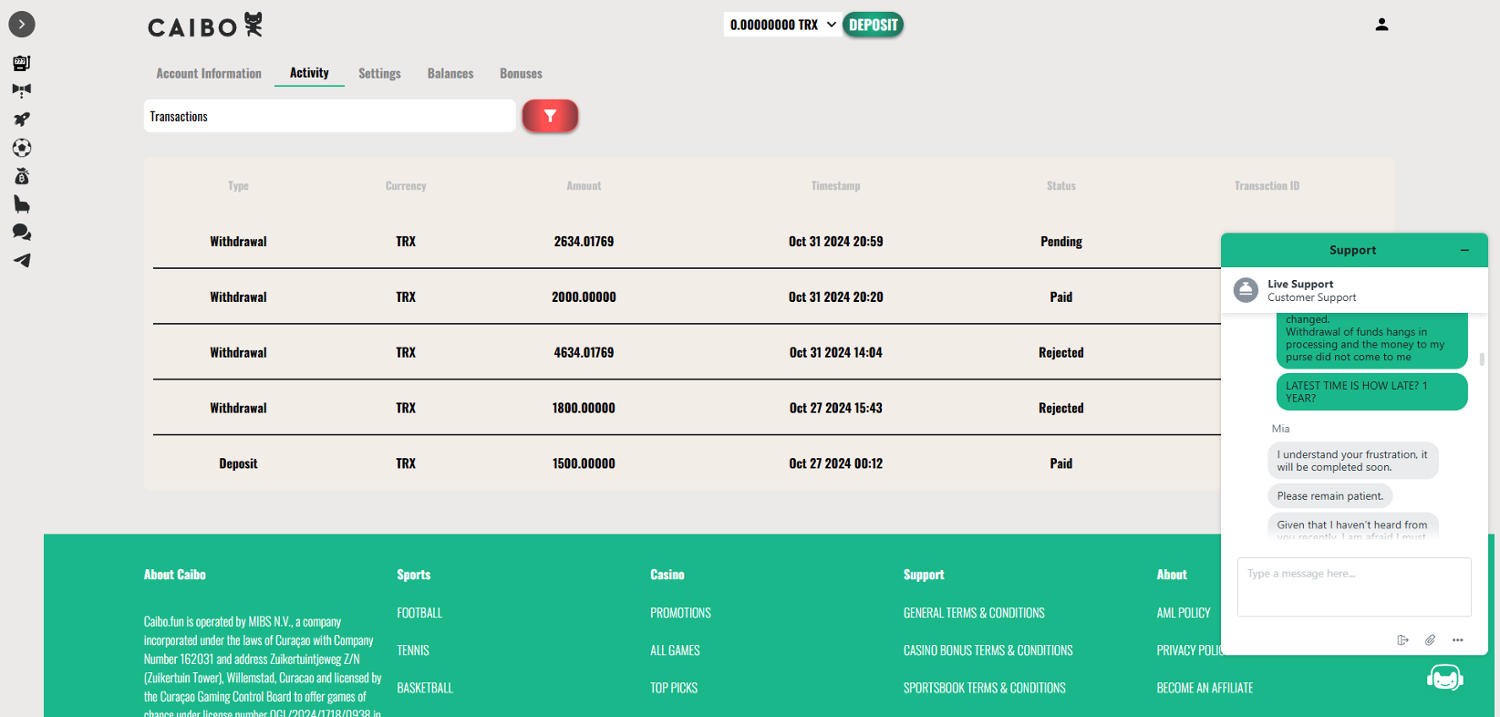The image size is (1500, 717).
Task: Attach a file with paperclip icon
Action: [x=1430, y=640]
